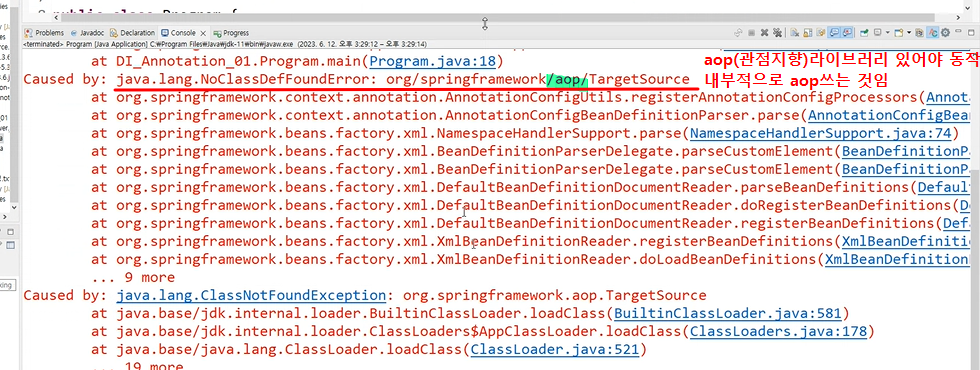Viewport: 980px width, 370px height.
Task: Expand the Open Console dropdown arrow
Action: (x=909, y=32)
